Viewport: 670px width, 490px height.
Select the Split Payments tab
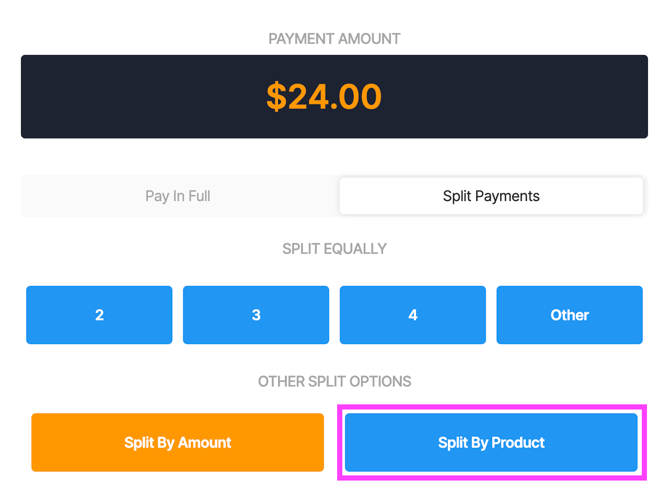click(x=491, y=196)
